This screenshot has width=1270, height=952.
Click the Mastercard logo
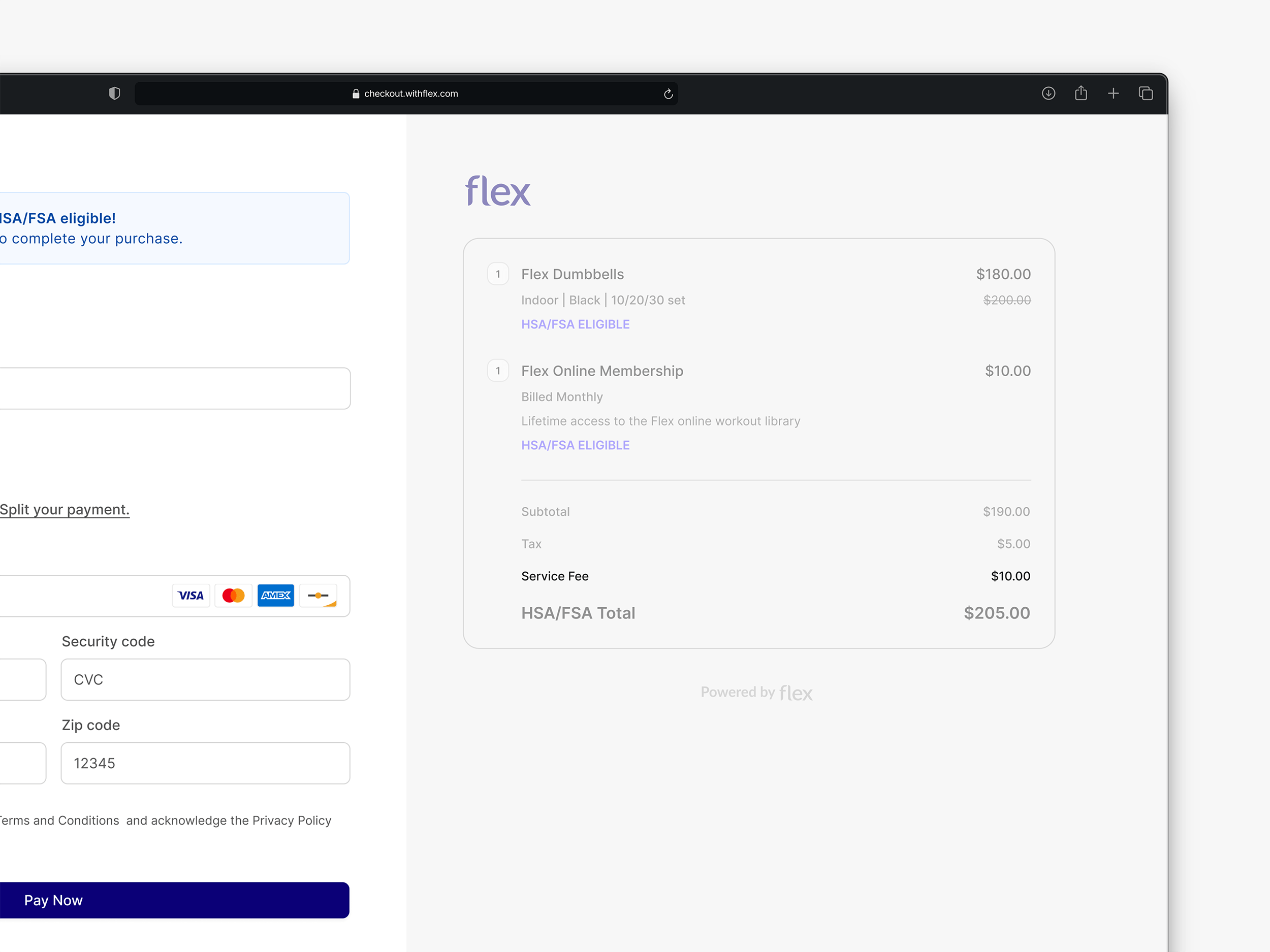point(233,596)
